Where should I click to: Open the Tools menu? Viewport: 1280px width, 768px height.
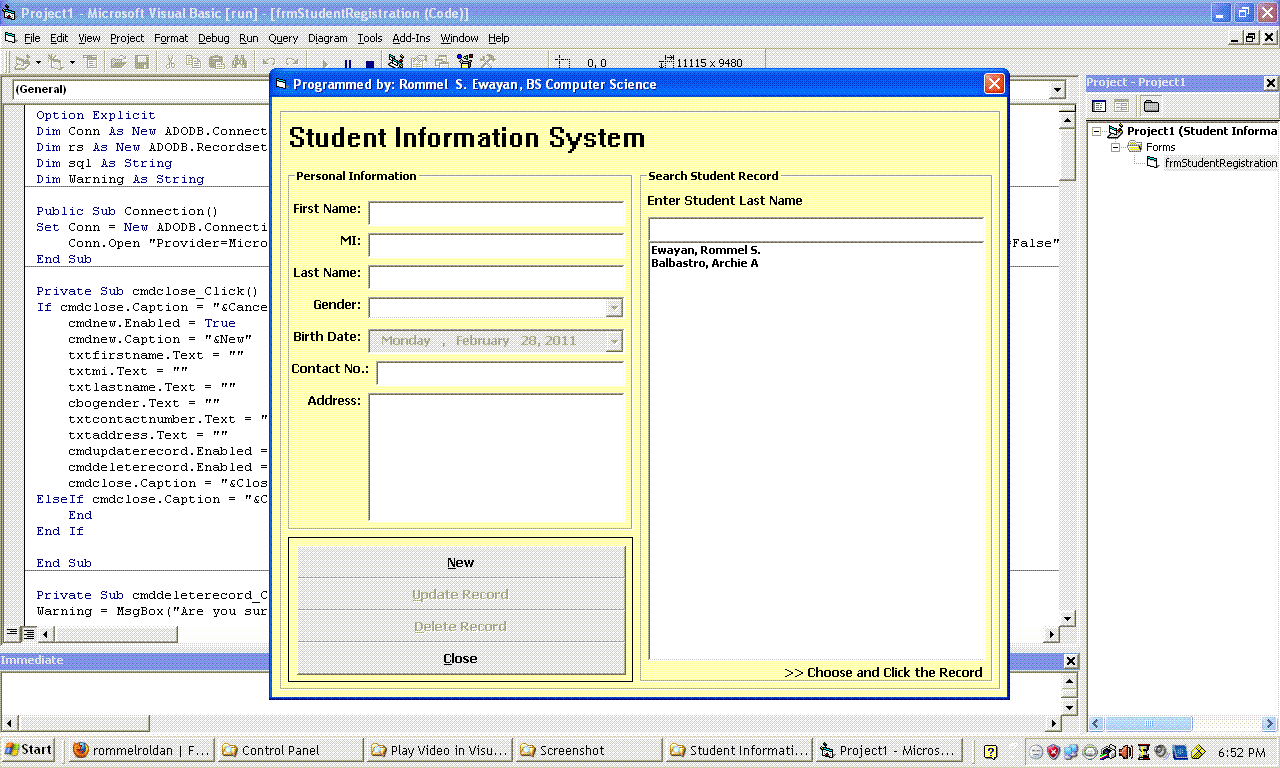tap(370, 38)
